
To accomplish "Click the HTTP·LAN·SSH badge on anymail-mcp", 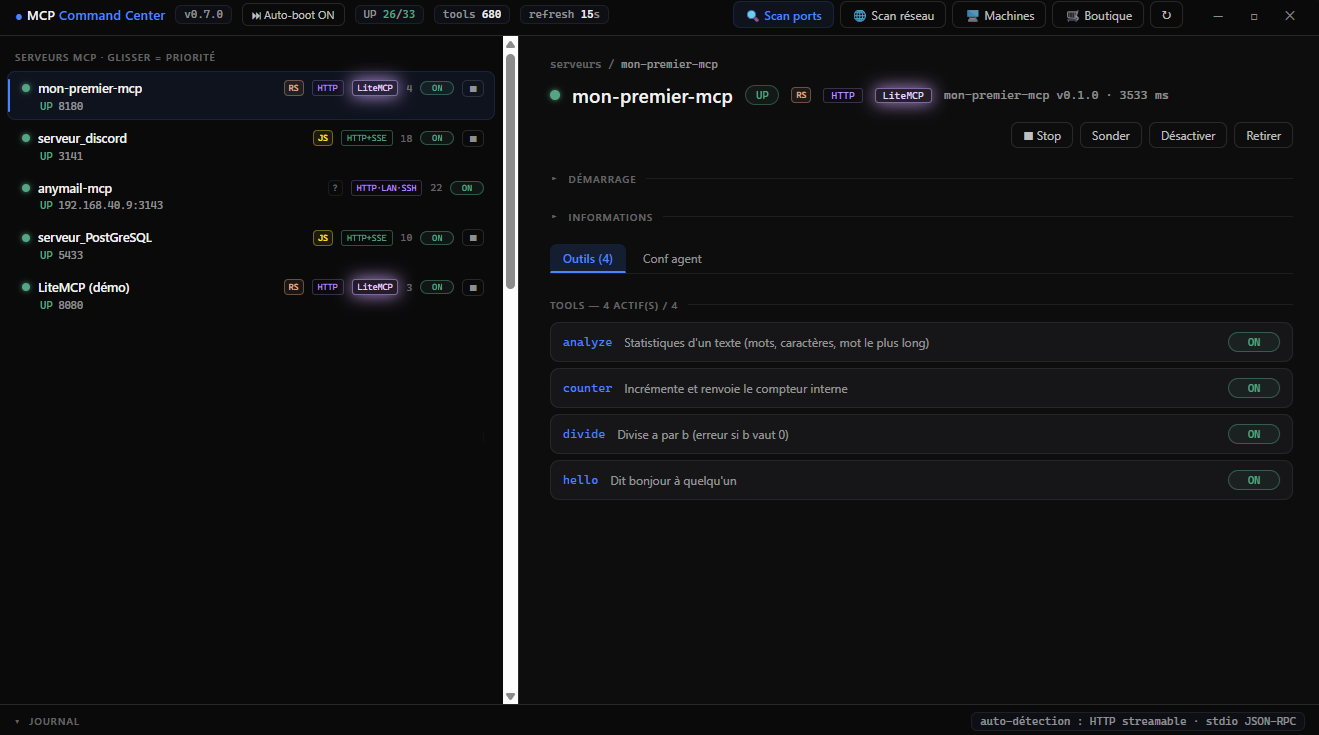I will (x=386, y=188).
